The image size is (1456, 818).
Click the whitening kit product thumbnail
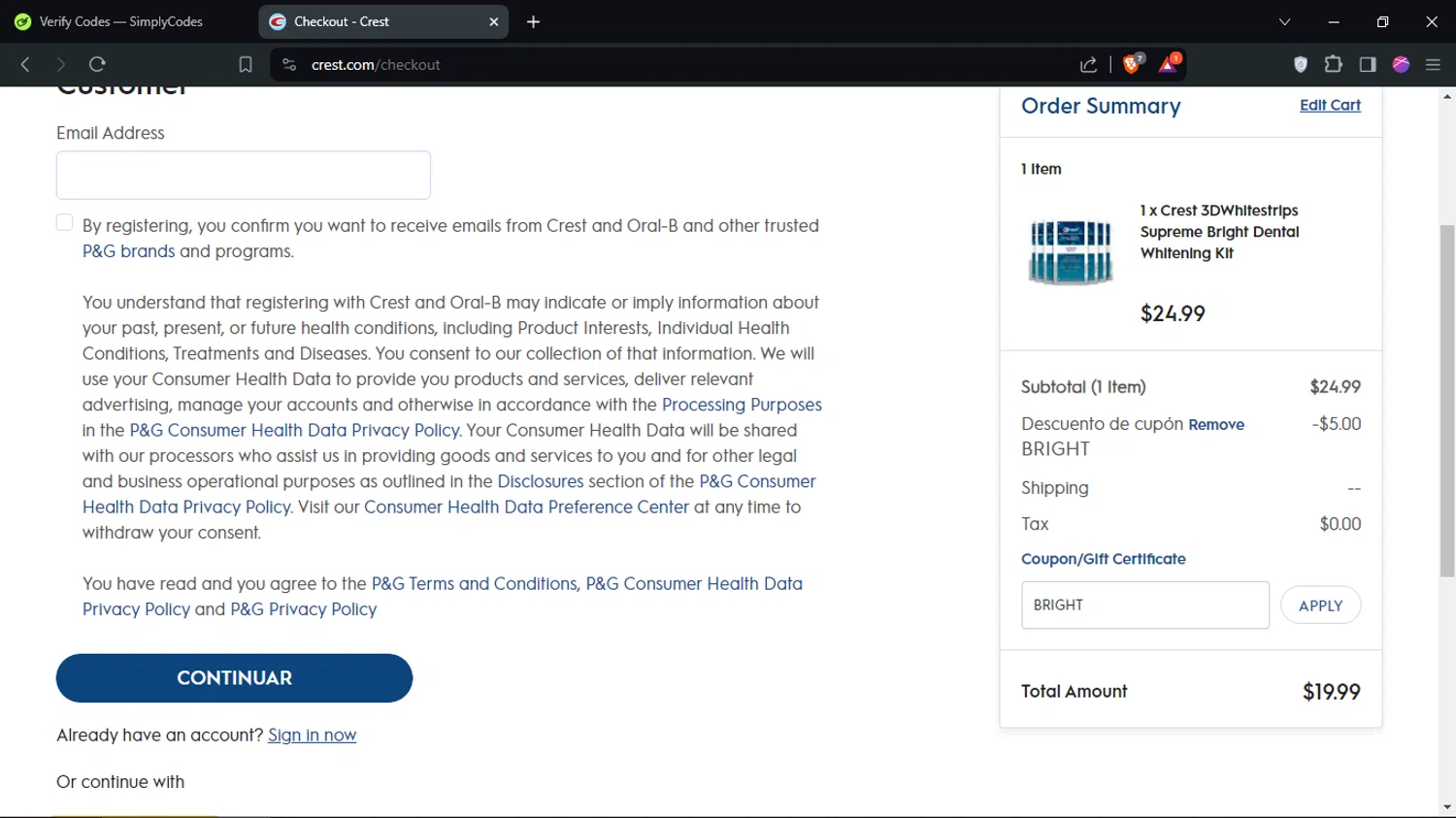click(1071, 252)
